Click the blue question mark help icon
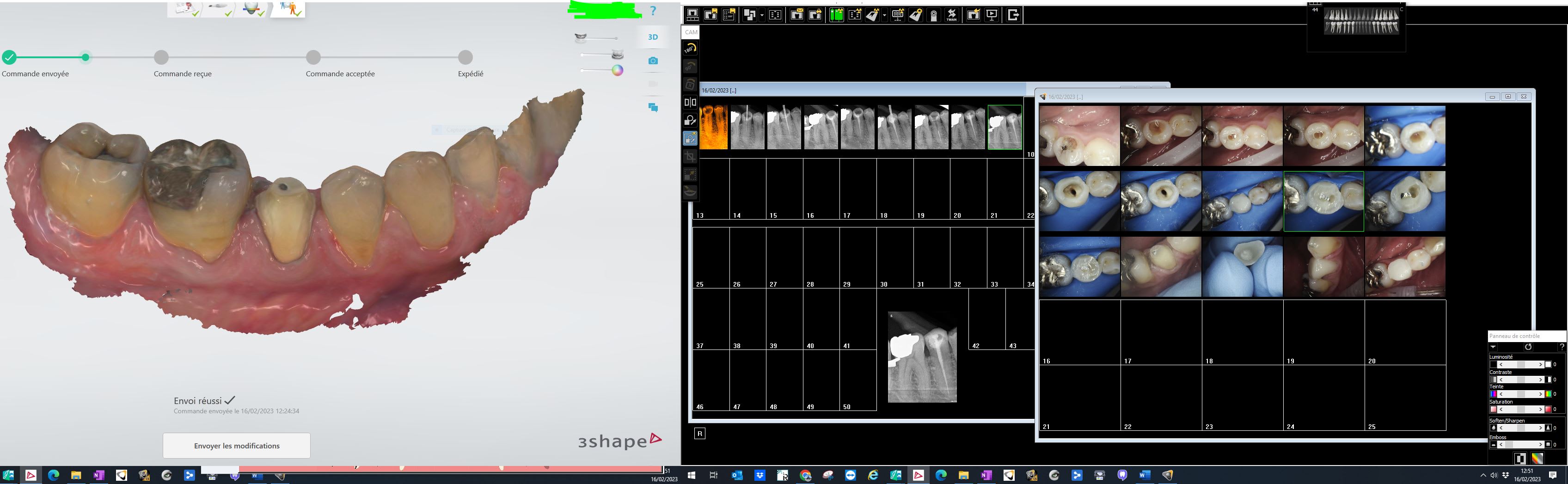This screenshot has width=1568, height=484. [653, 11]
